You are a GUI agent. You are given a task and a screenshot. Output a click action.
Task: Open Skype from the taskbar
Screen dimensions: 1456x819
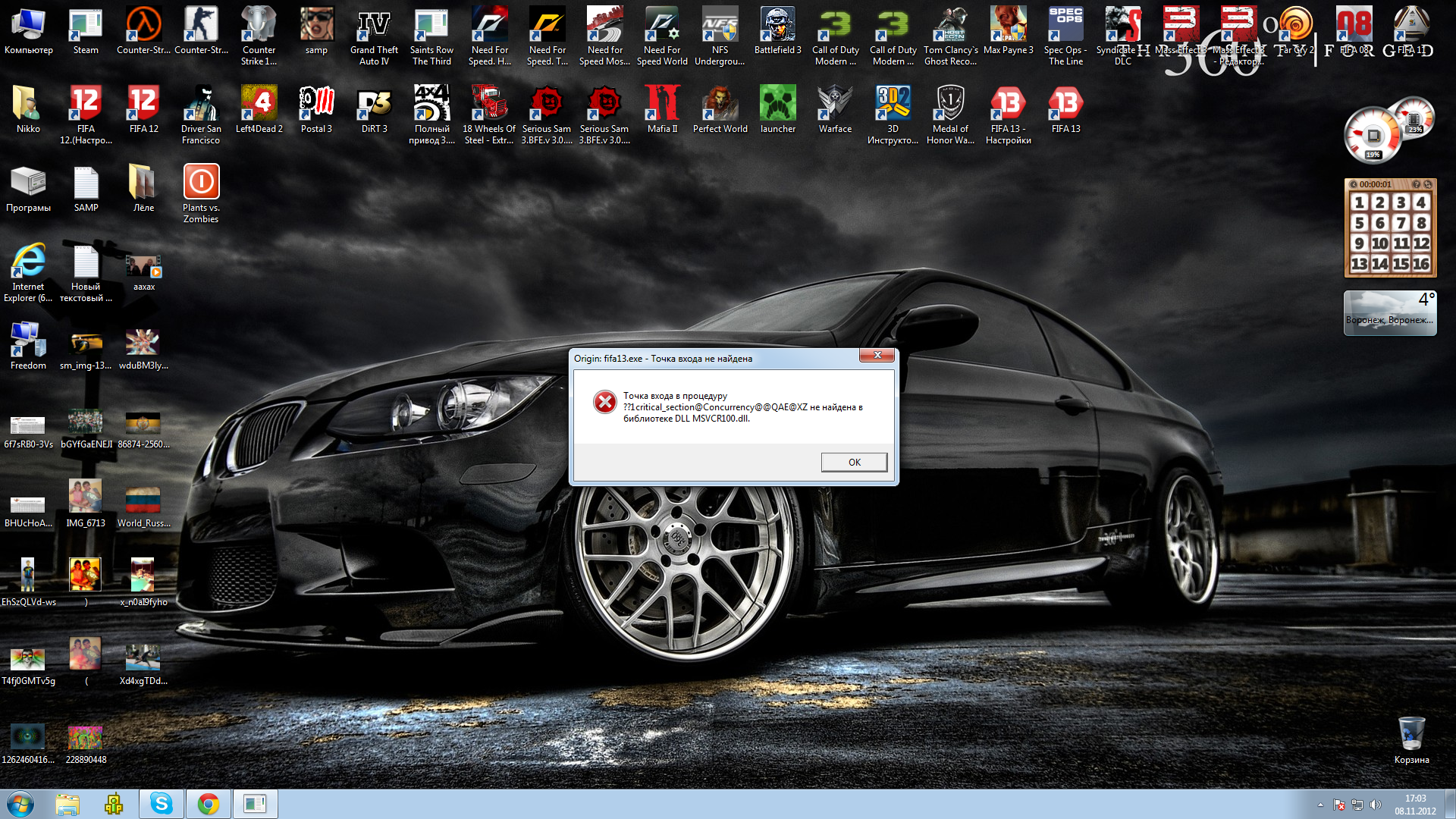click(161, 804)
